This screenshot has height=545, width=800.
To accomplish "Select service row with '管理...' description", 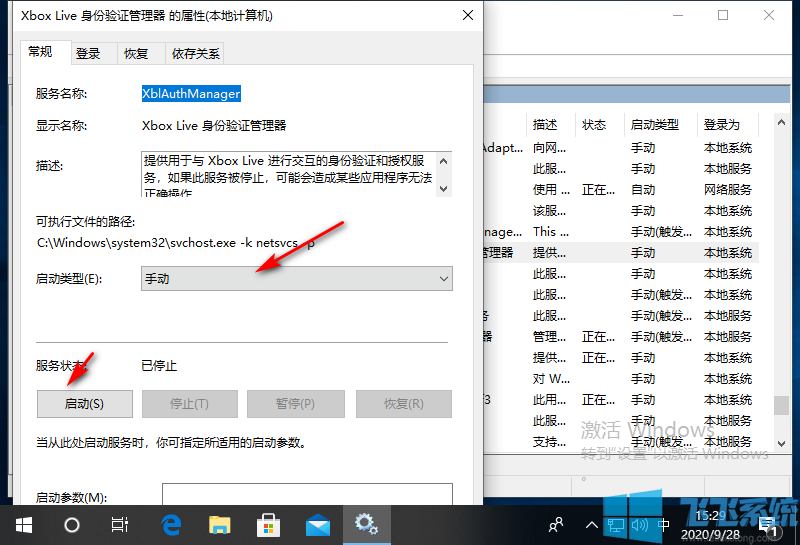I will click(621, 337).
